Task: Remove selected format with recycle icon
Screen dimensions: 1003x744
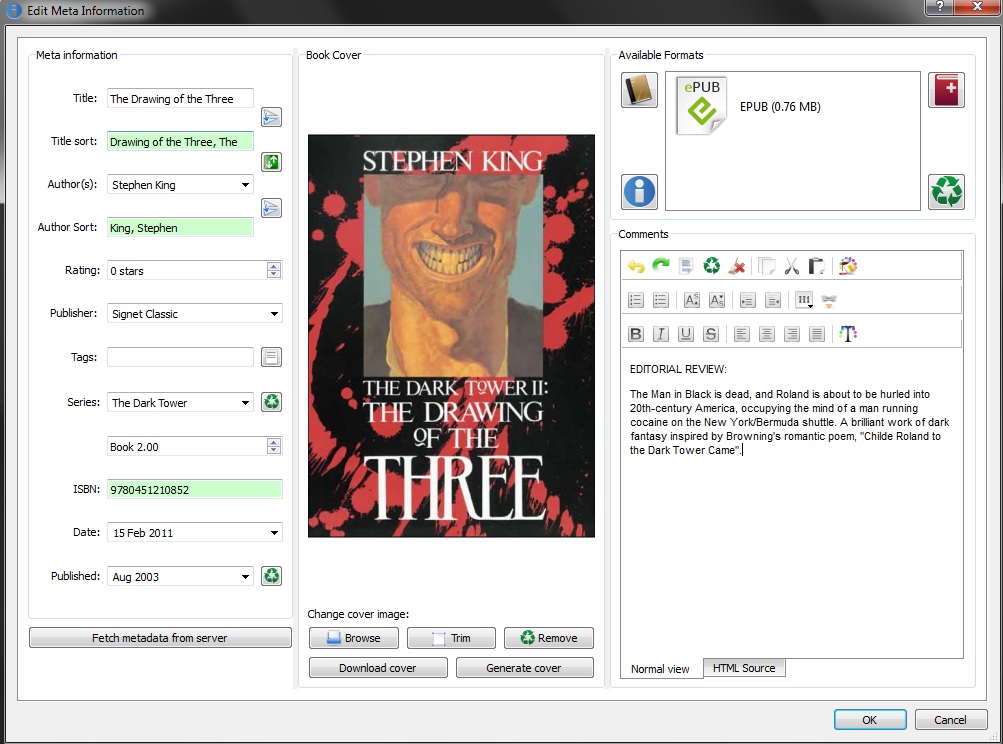Action: (x=946, y=191)
